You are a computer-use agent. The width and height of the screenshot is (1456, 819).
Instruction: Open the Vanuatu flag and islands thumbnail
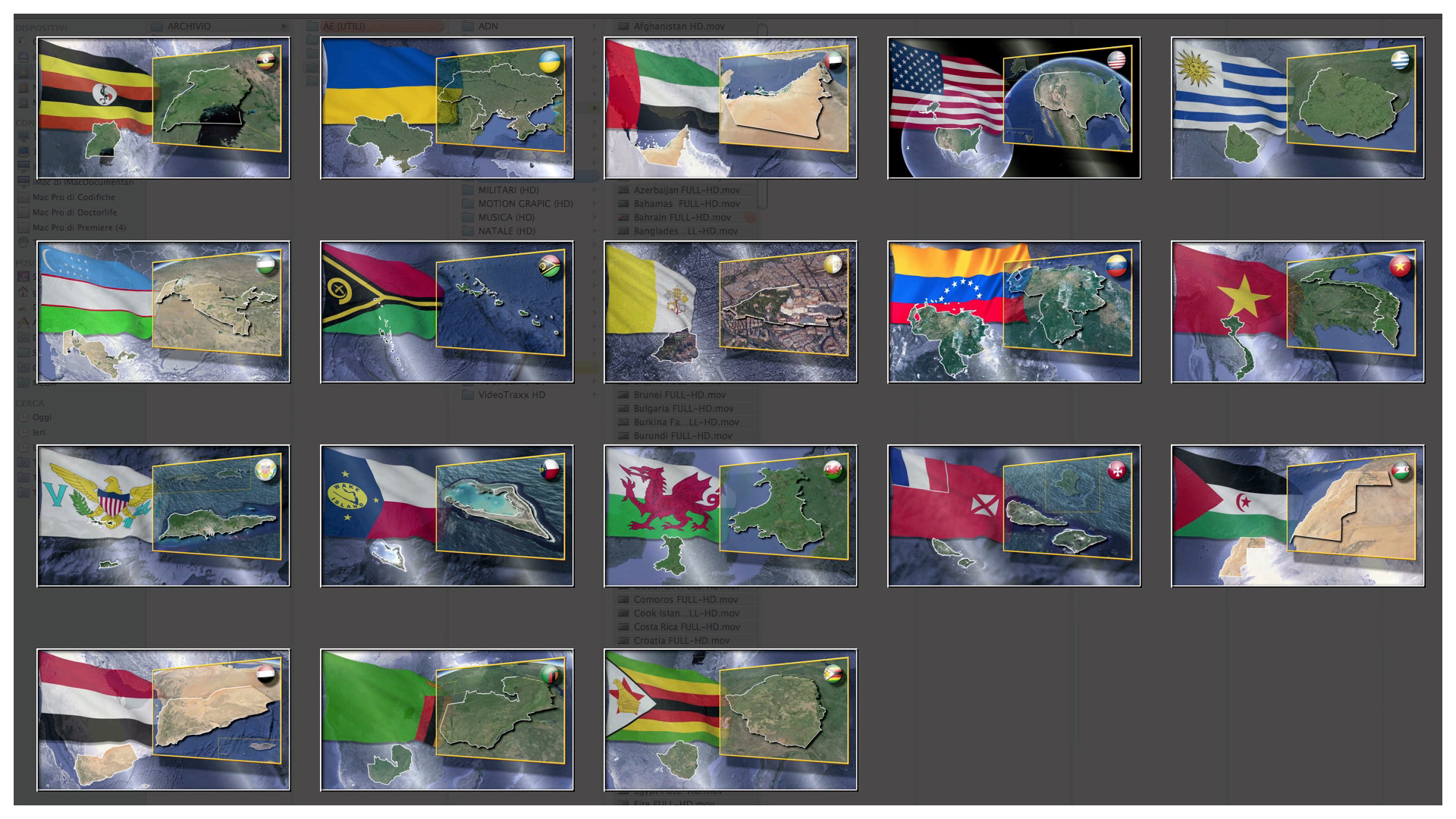447,312
